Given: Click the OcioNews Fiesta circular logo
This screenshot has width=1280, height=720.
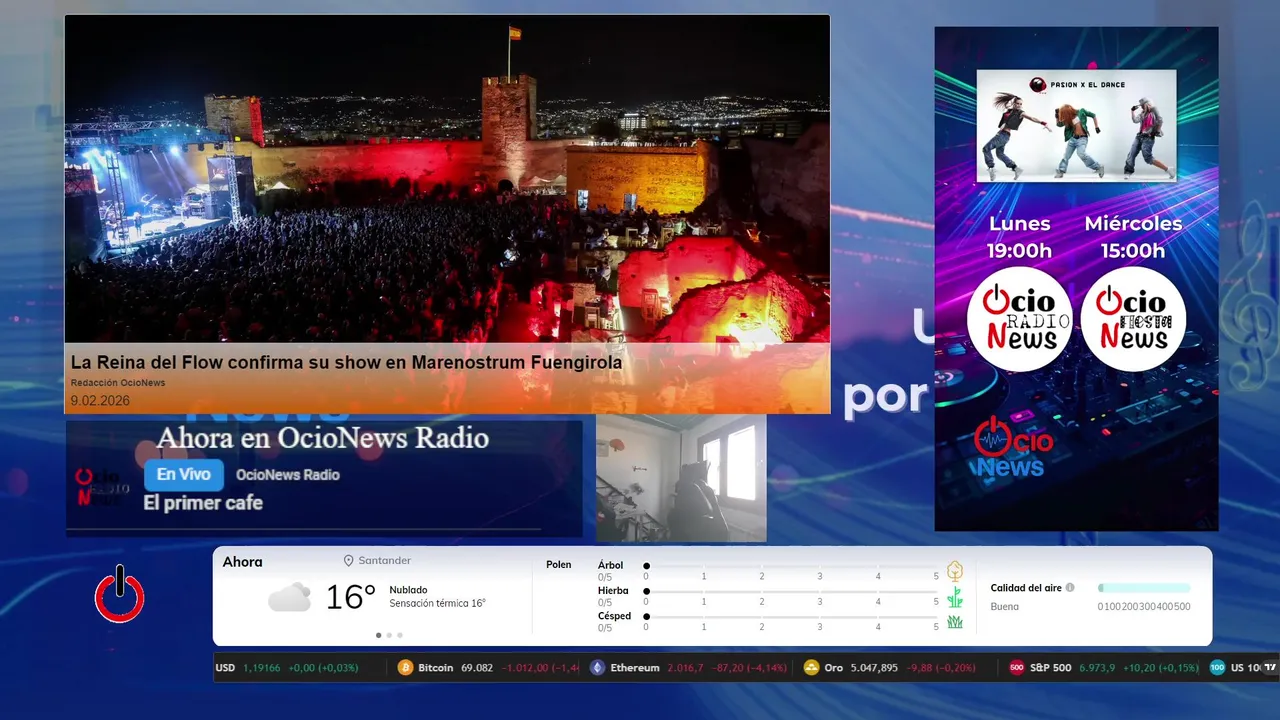Looking at the screenshot, I should (x=1133, y=319).
